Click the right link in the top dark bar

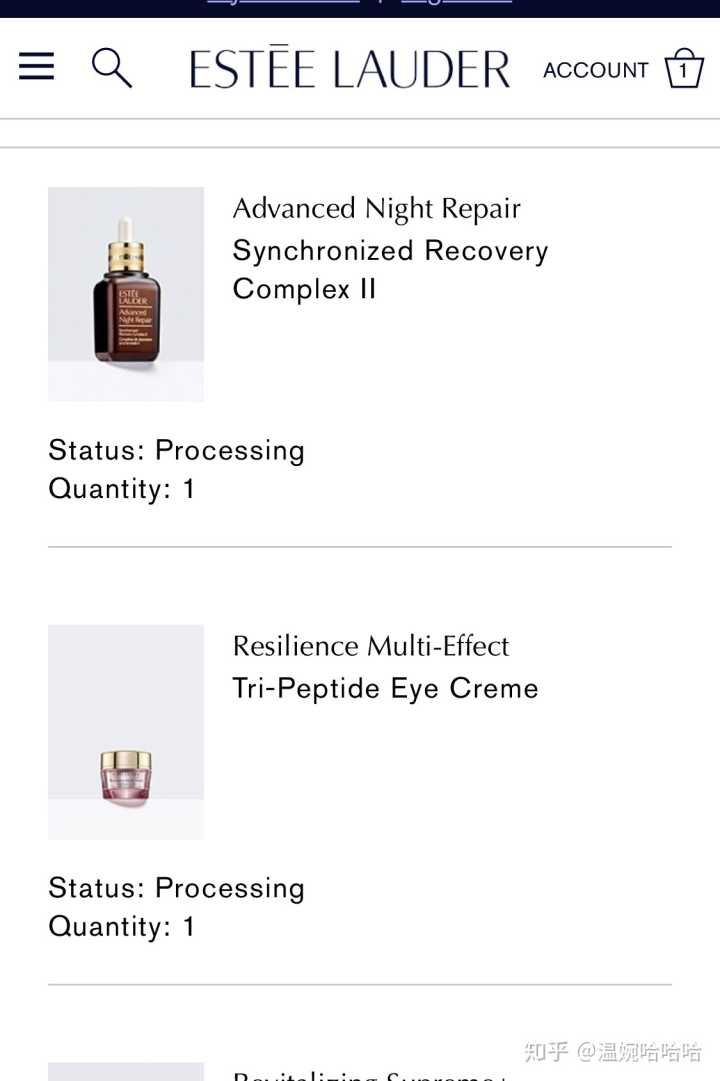[456, 3]
